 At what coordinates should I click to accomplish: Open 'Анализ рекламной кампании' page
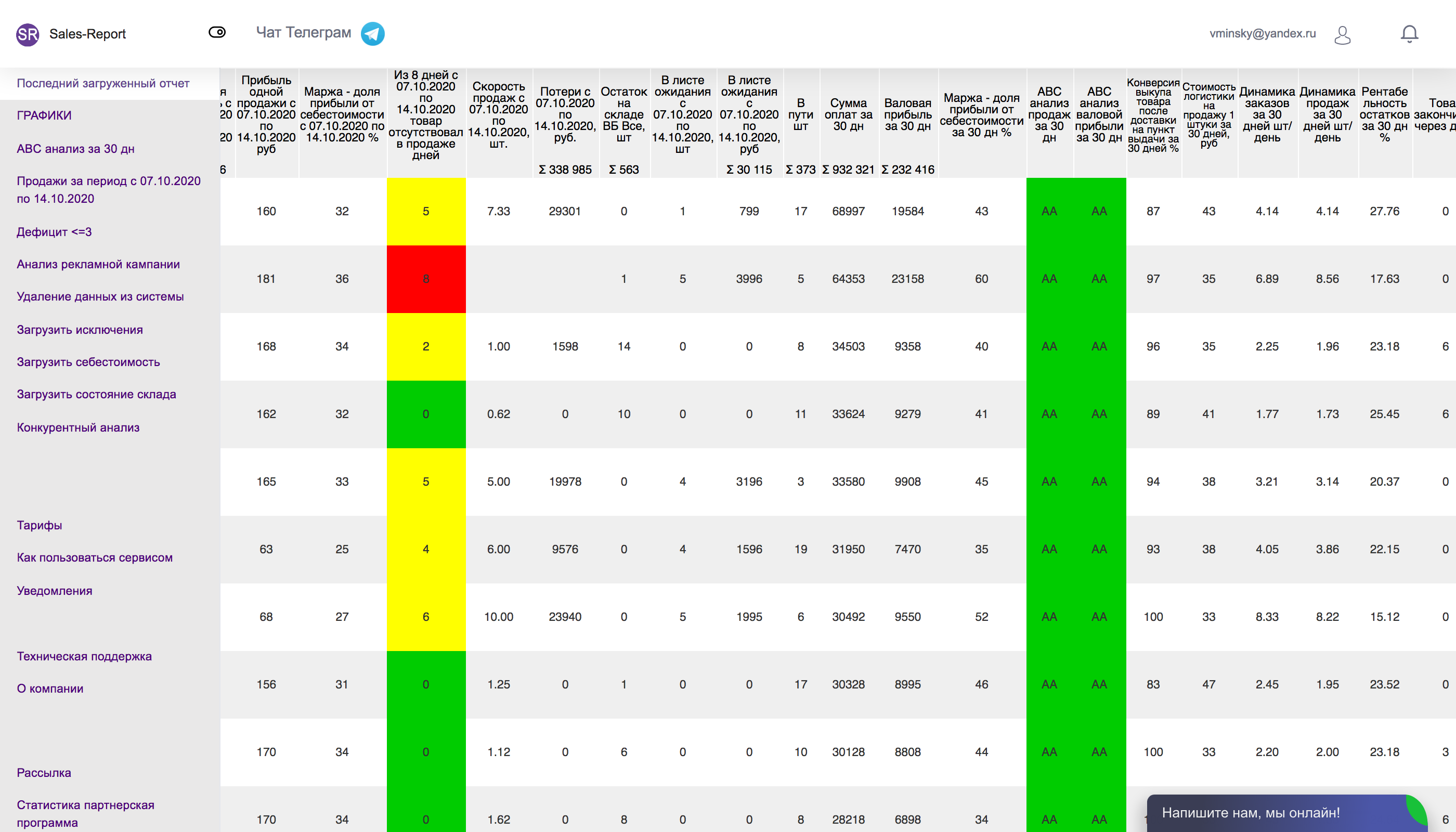(x=98, y=265)
